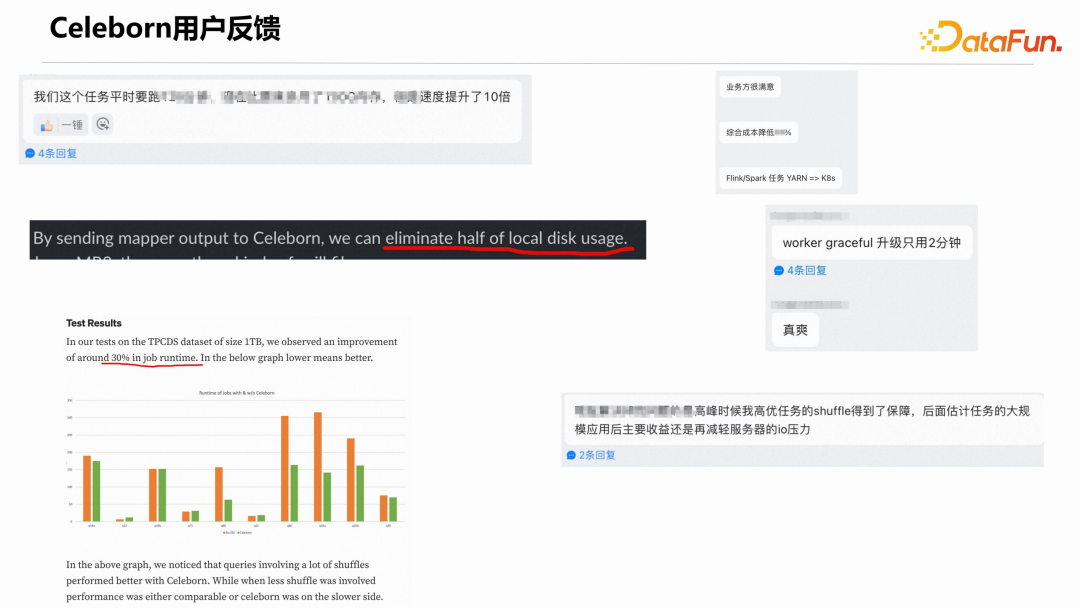Click the chart legend below the bars
Viewport: 1080px width, 608px height.
tap(237, 532)
